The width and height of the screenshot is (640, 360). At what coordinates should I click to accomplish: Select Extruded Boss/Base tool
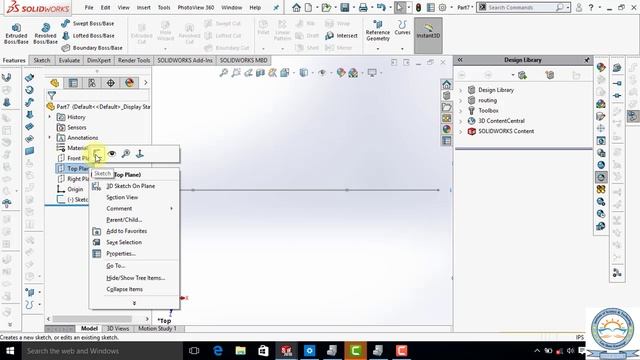tap(16, 33)
